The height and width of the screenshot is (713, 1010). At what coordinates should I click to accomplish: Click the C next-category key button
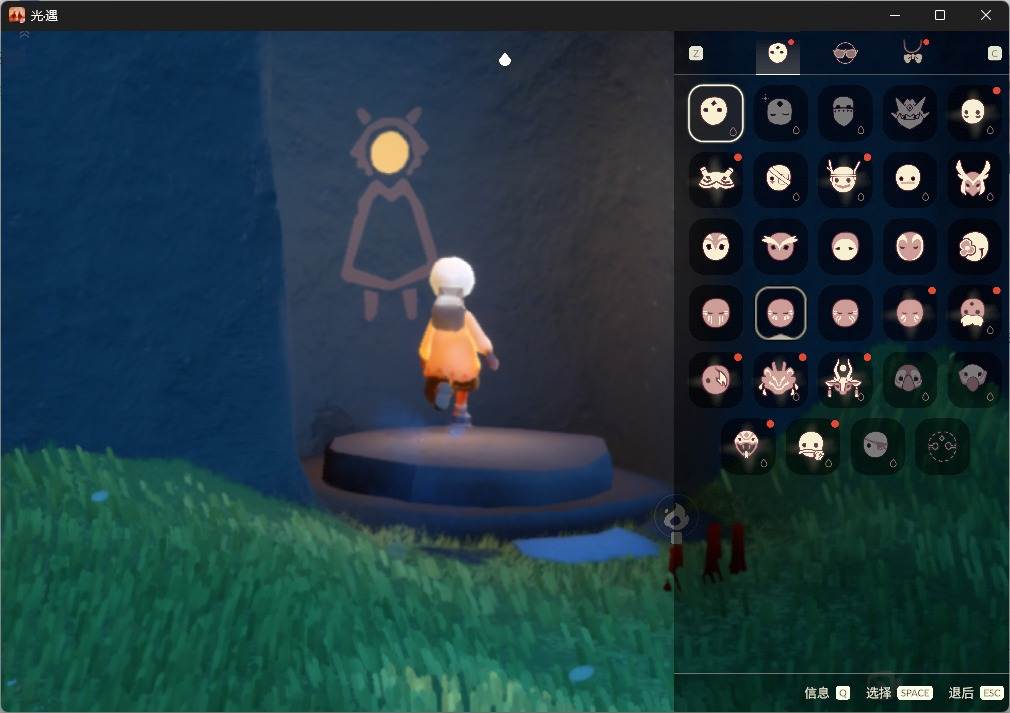995,53
